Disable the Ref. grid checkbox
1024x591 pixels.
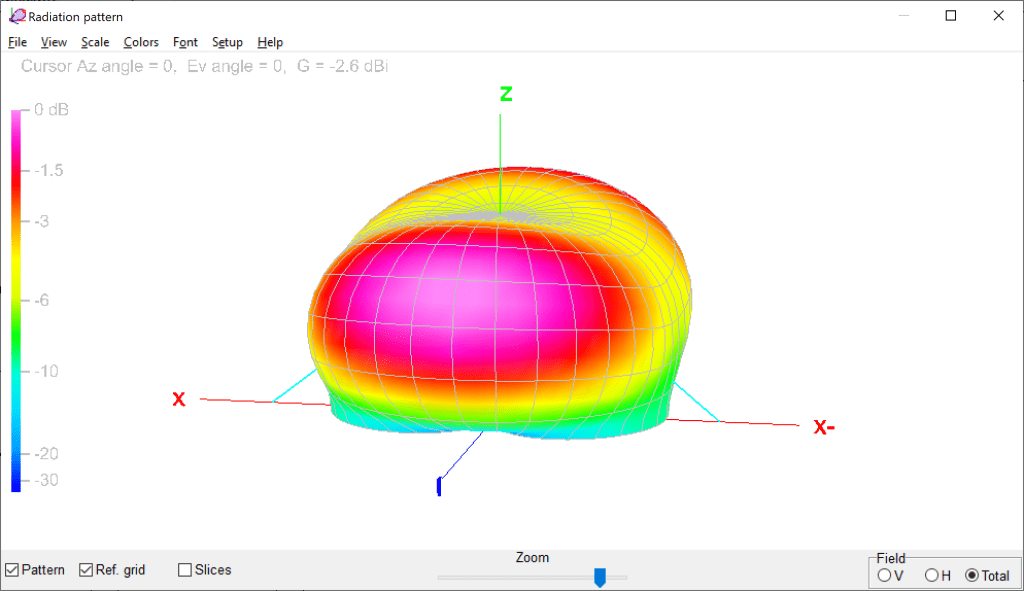86,570
